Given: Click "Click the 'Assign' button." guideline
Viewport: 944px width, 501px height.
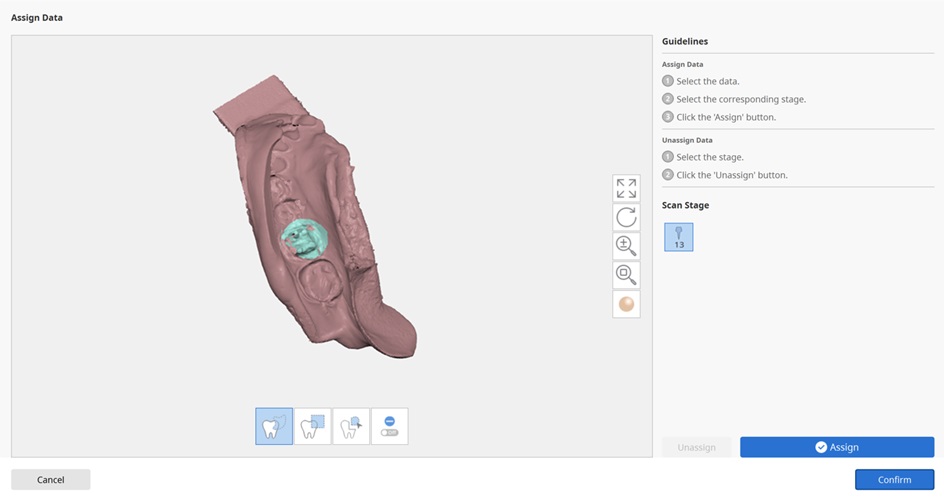Looking at the screenshot, I should coord(725,117).
